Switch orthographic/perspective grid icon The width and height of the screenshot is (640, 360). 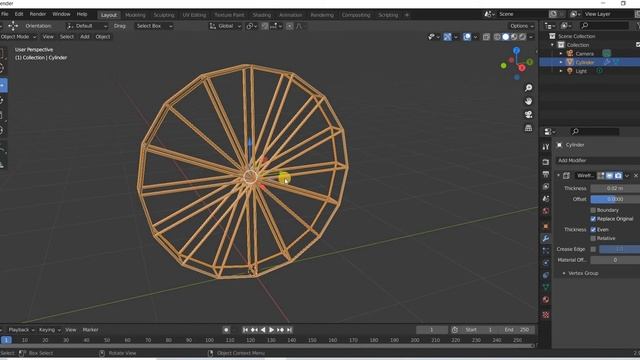[528, 128]
